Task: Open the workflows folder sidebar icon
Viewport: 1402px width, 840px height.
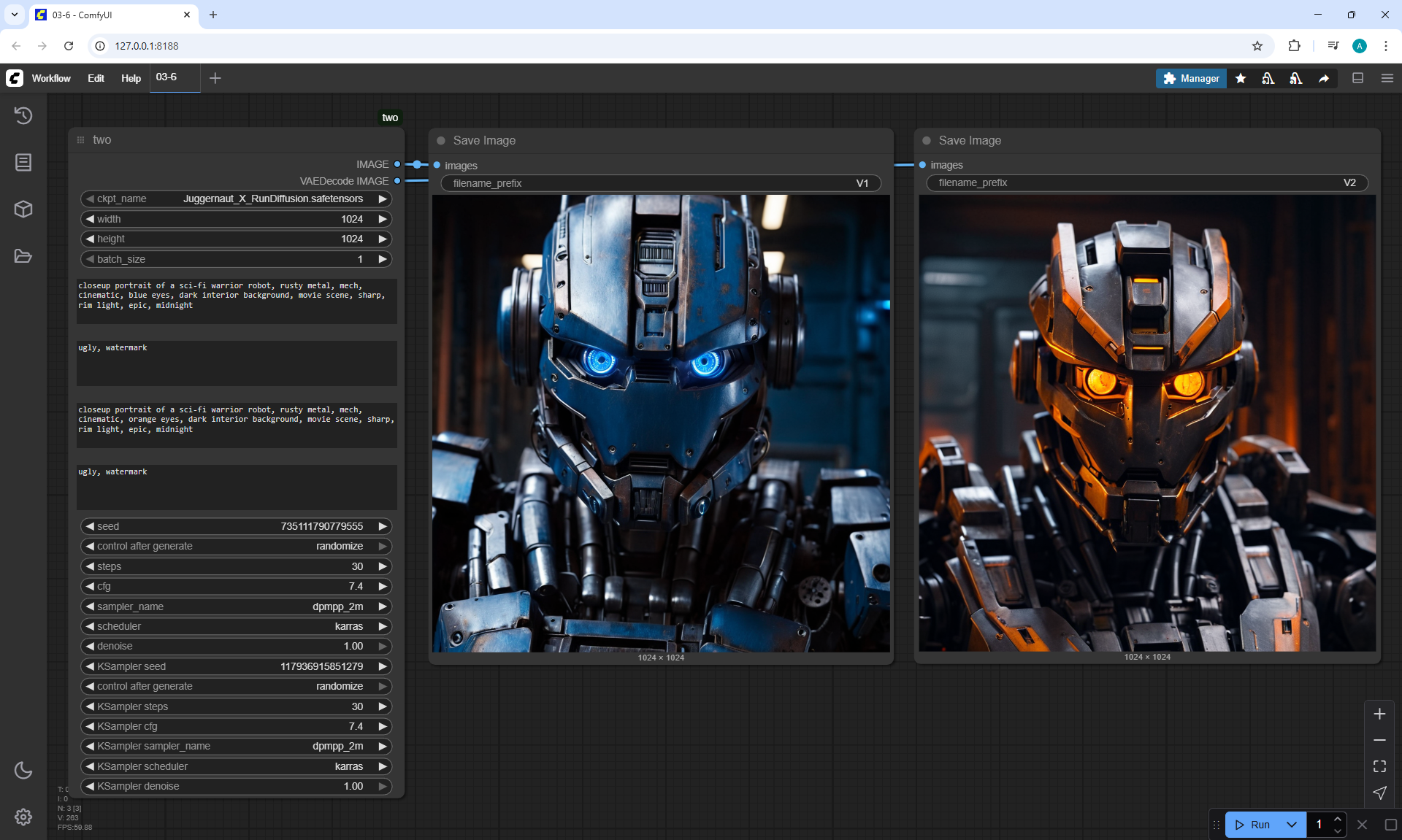Action: [23, 256]
